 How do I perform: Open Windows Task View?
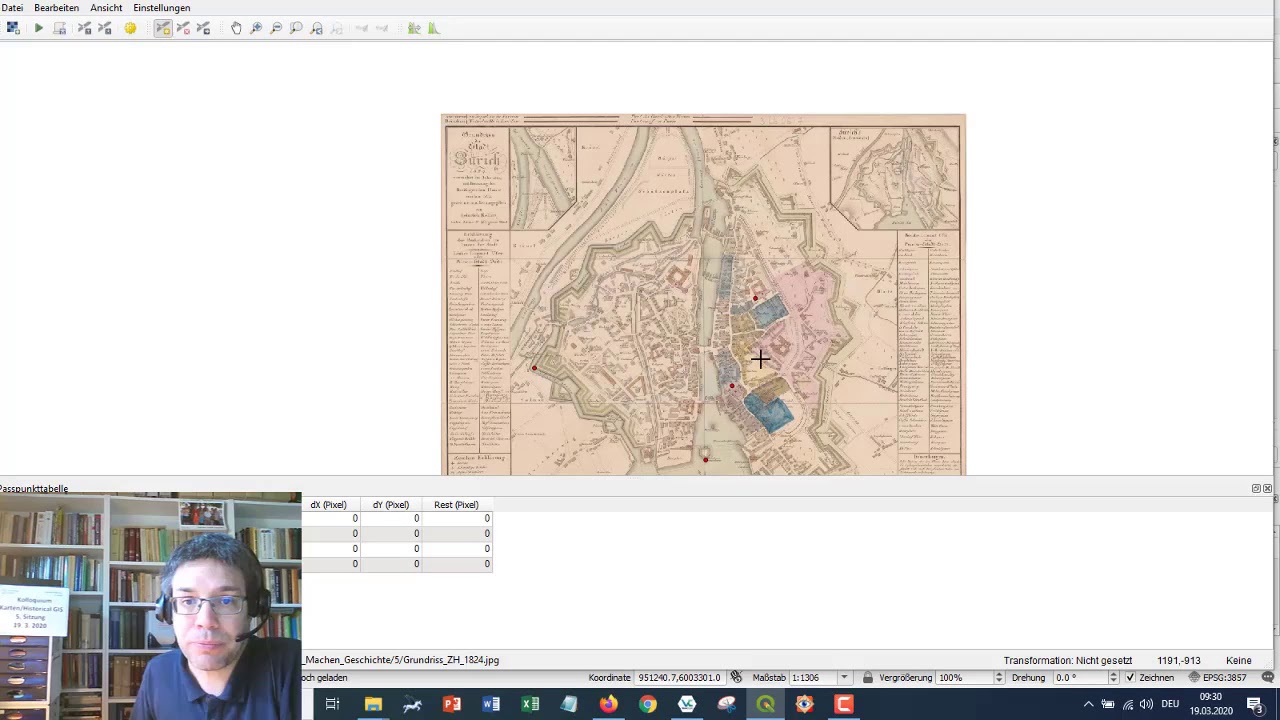pyautogui.click(x=333, y=704)
